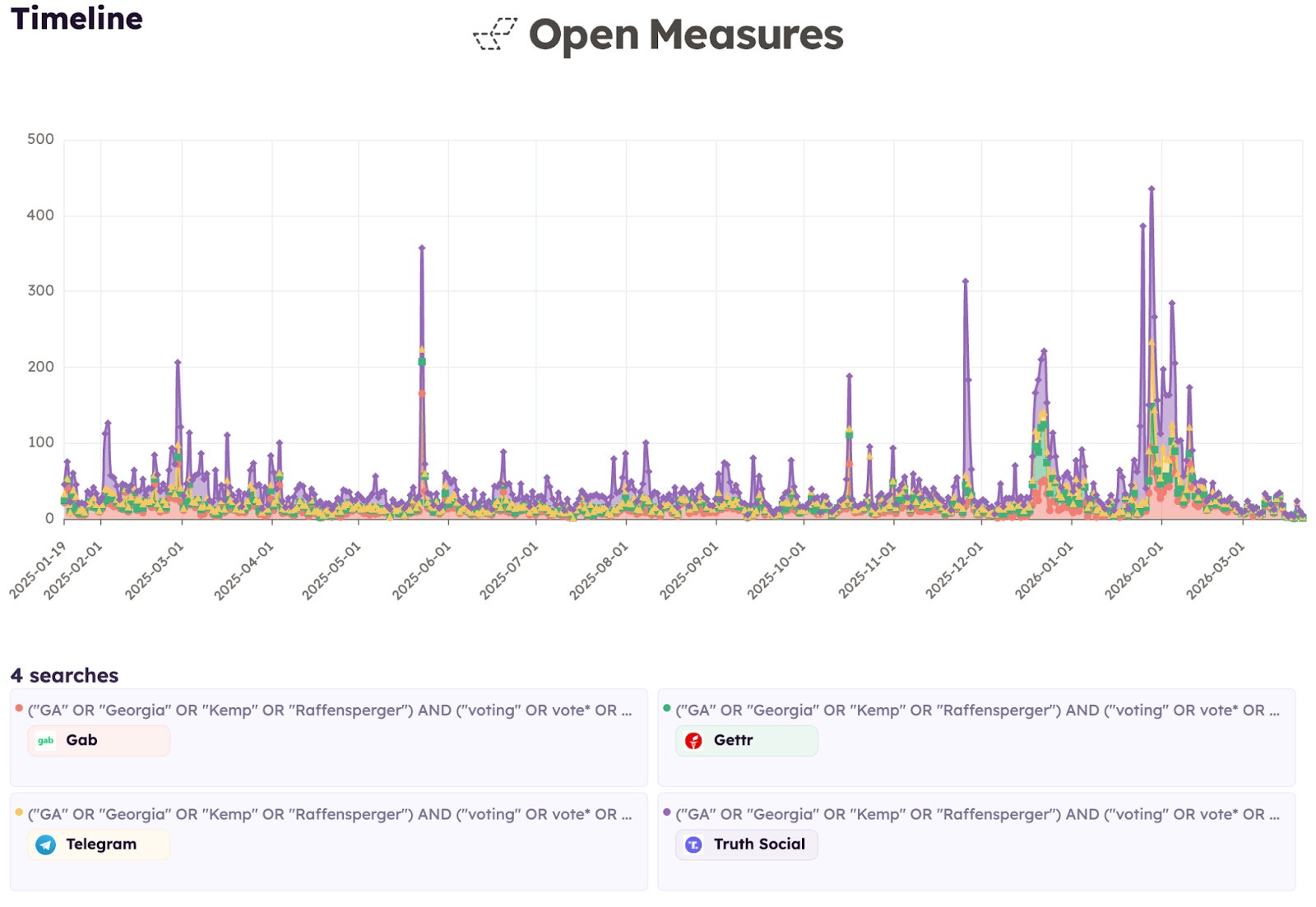Click the Open Measures logo icon
The width and height of the screenshot is (1316, 907).
pos(494,35)
